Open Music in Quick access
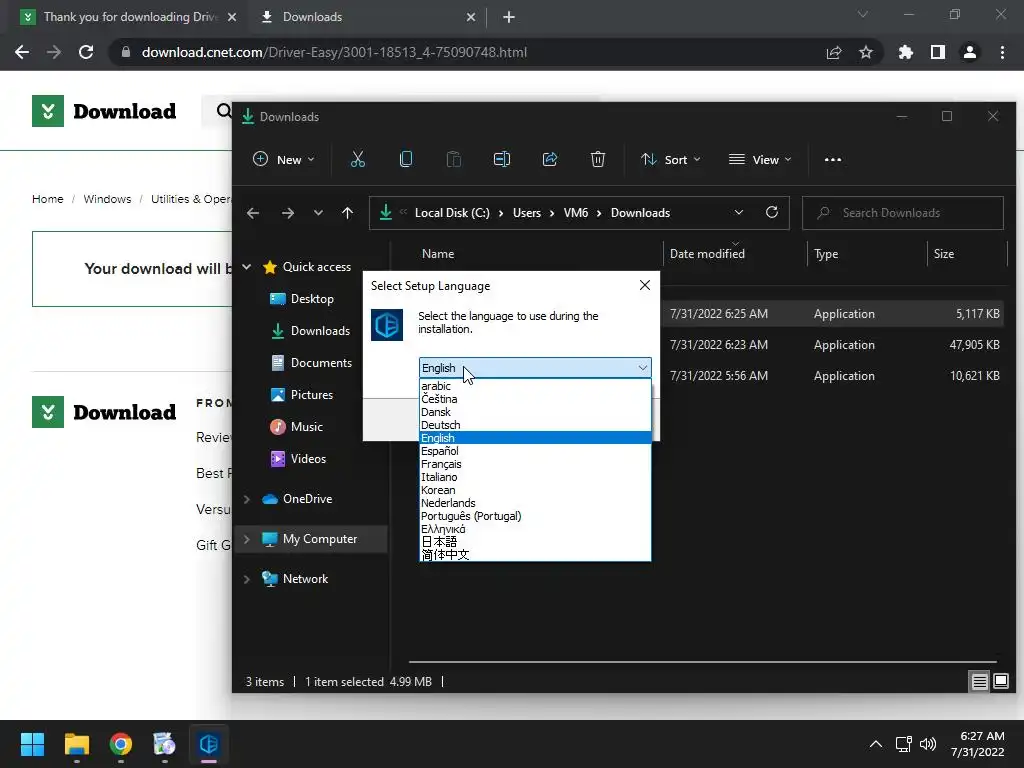Image resolution: width=1024 pixels, height=768 pixels. coord(306,426)
